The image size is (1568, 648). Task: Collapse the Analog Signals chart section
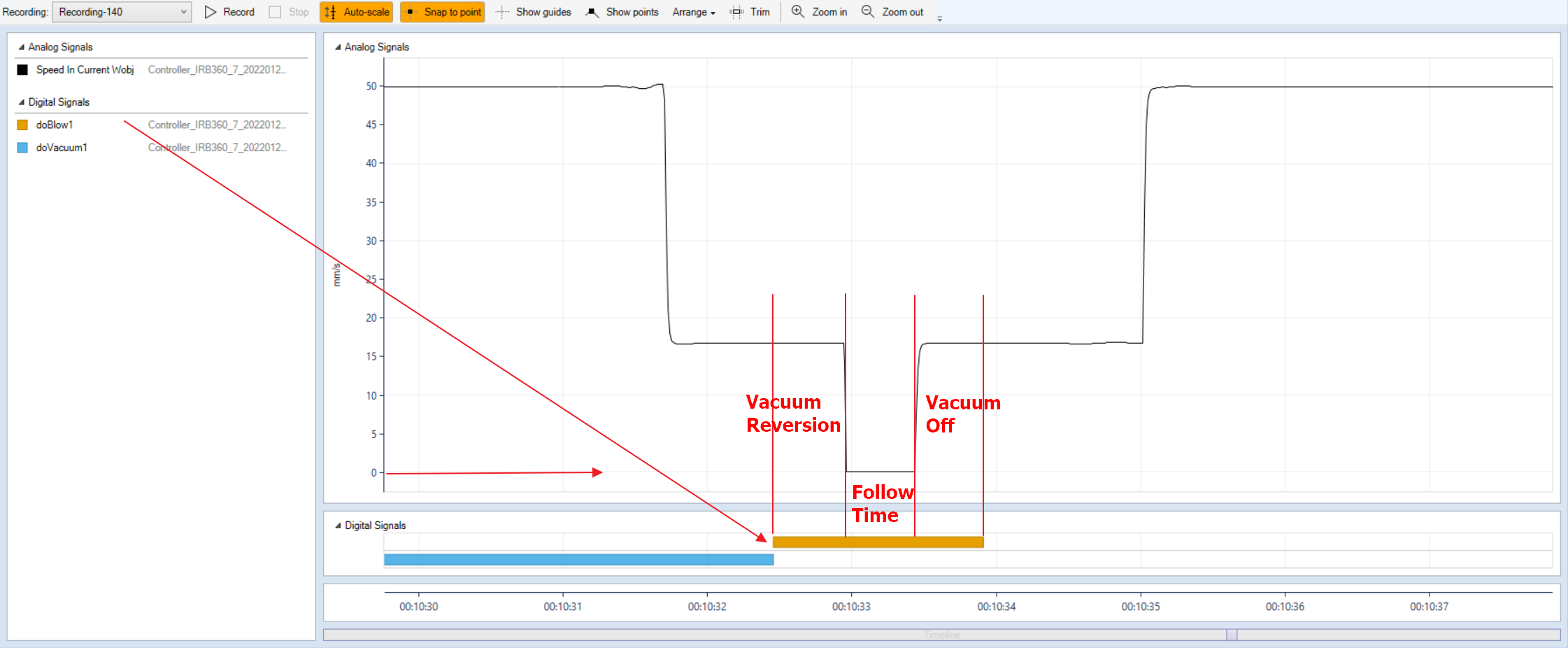click(x=338, y=47)
